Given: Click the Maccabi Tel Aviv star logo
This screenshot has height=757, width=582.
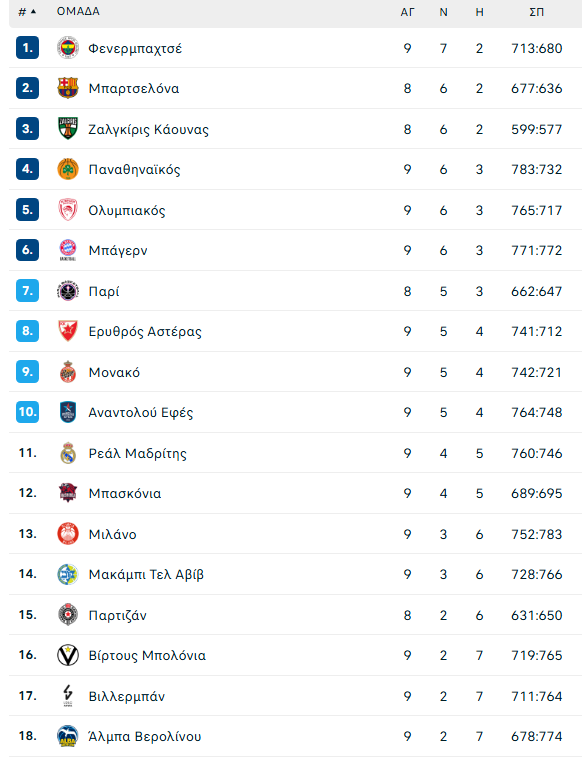Looking at the screenshot, I should tap(68, 575).
